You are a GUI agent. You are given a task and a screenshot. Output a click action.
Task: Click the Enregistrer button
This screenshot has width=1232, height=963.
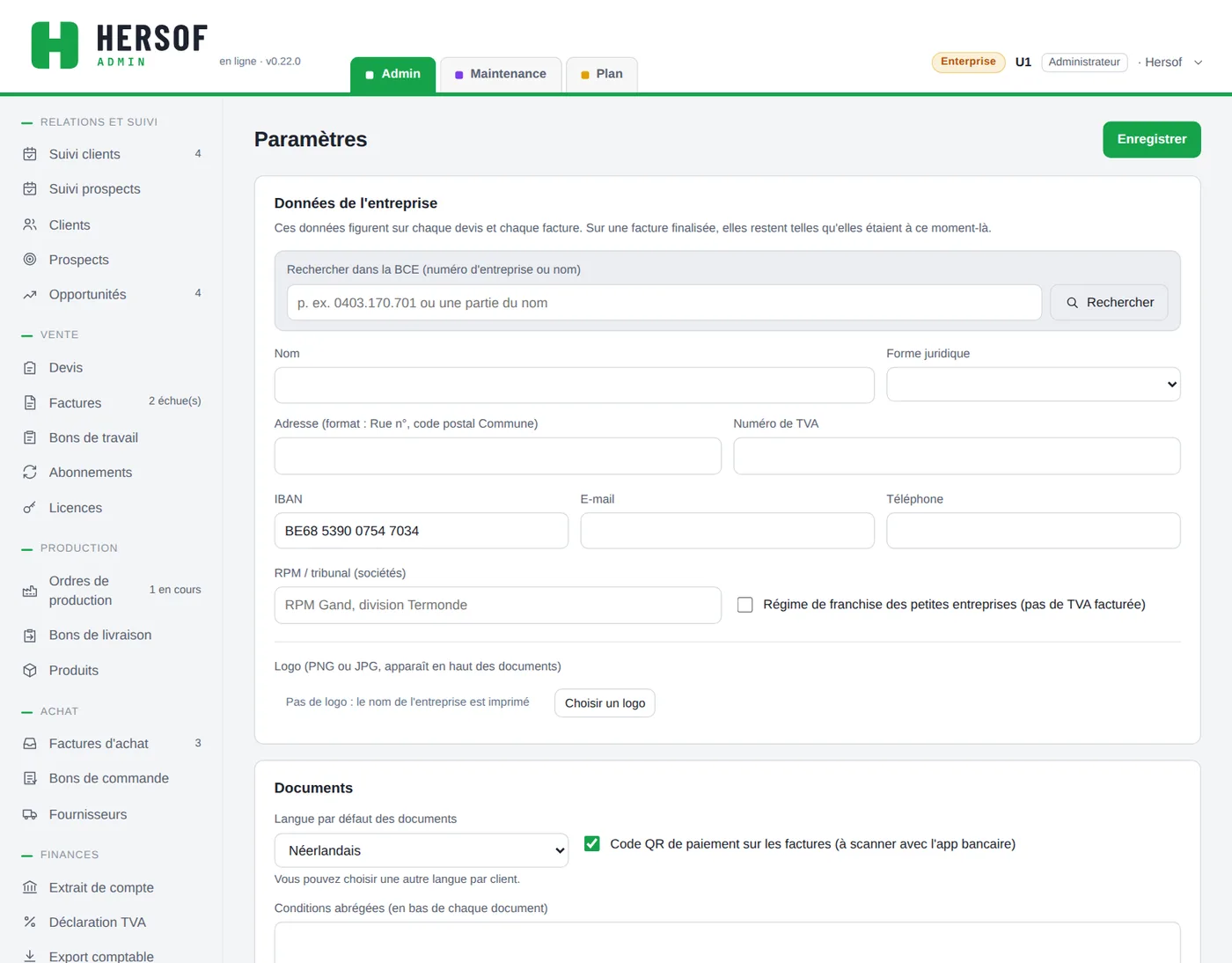point(1151,139)
